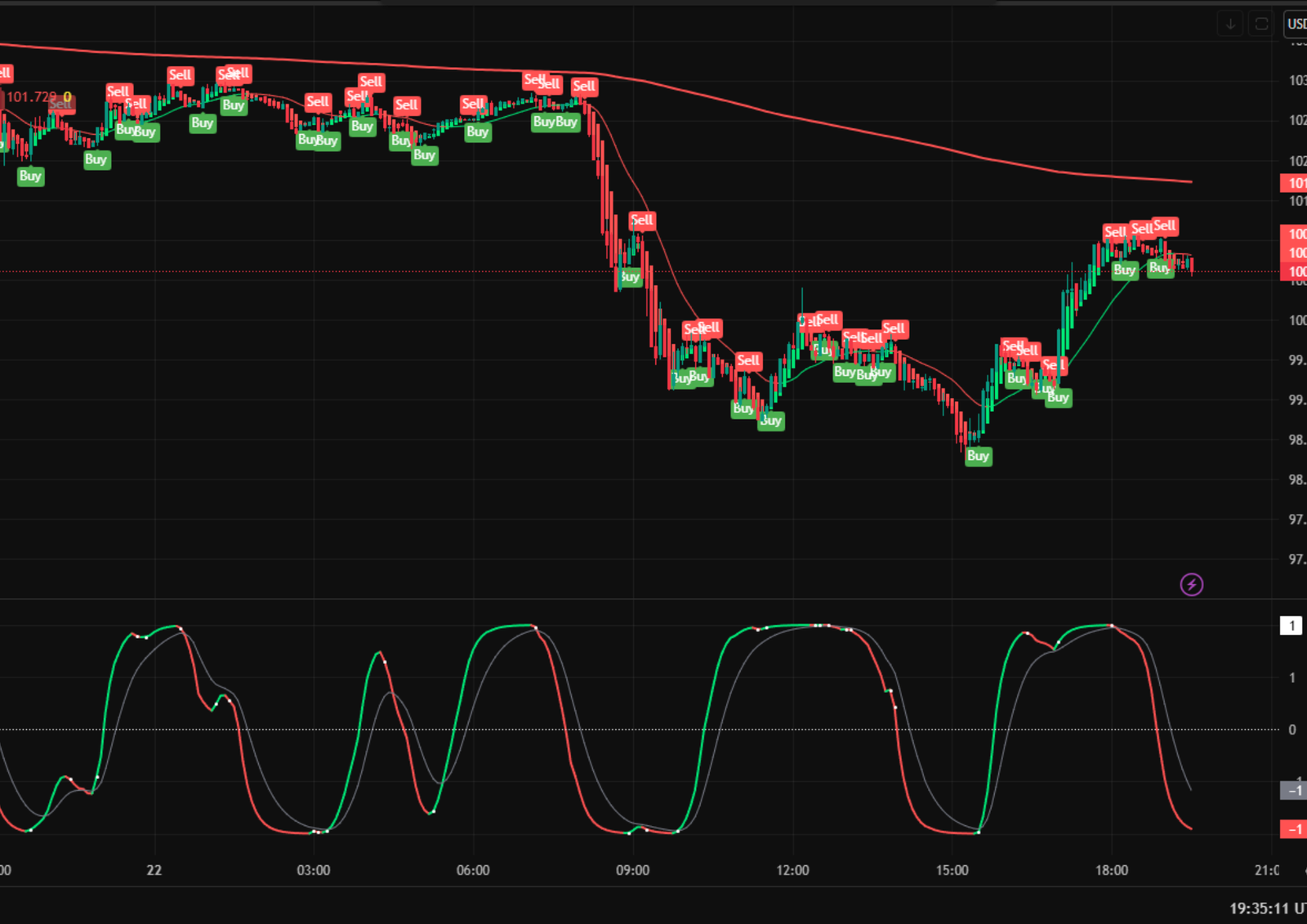Click the down arrow icon beside USD
The height and width of the screenshot is (924, 1307).
tap(1230, 24)
